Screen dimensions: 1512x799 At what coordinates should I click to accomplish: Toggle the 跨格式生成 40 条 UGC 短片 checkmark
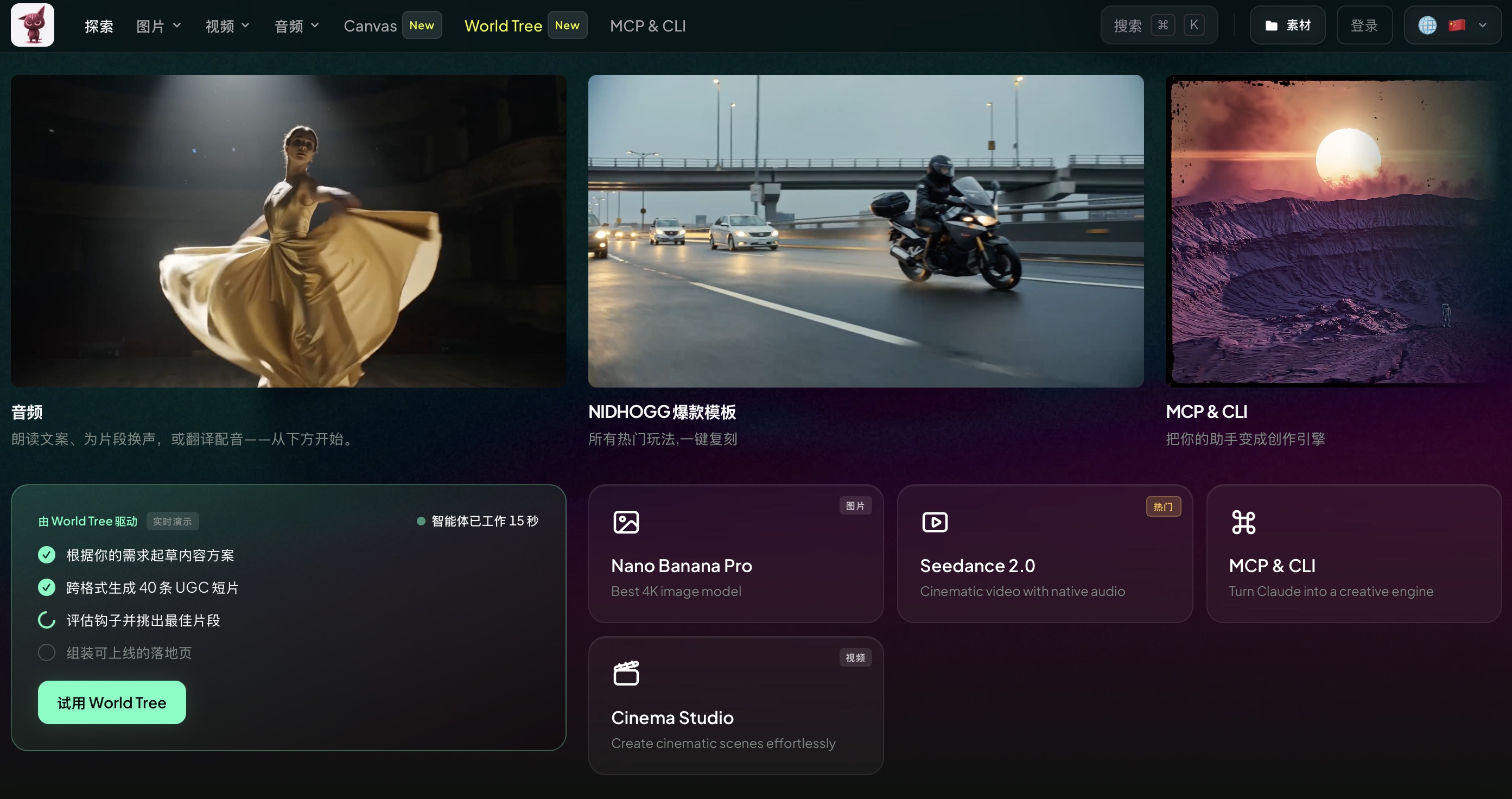46,588
